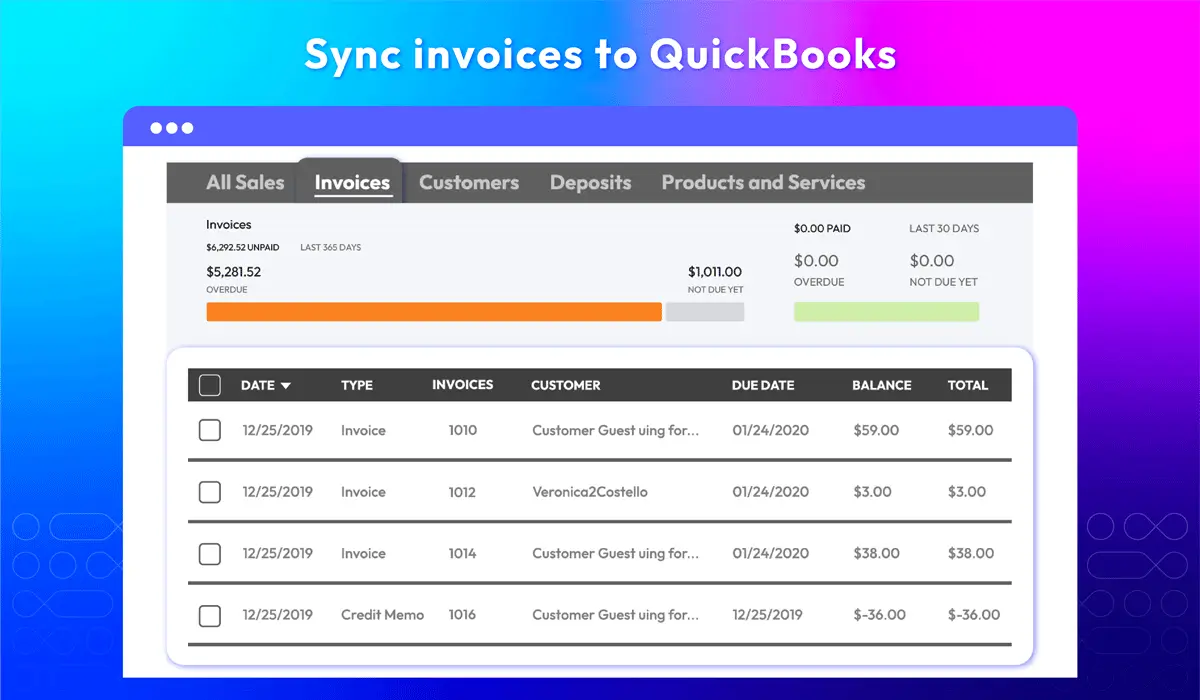Click the TYPE column header
Viewport: 1200px width, 700px height.
(357, 385)
